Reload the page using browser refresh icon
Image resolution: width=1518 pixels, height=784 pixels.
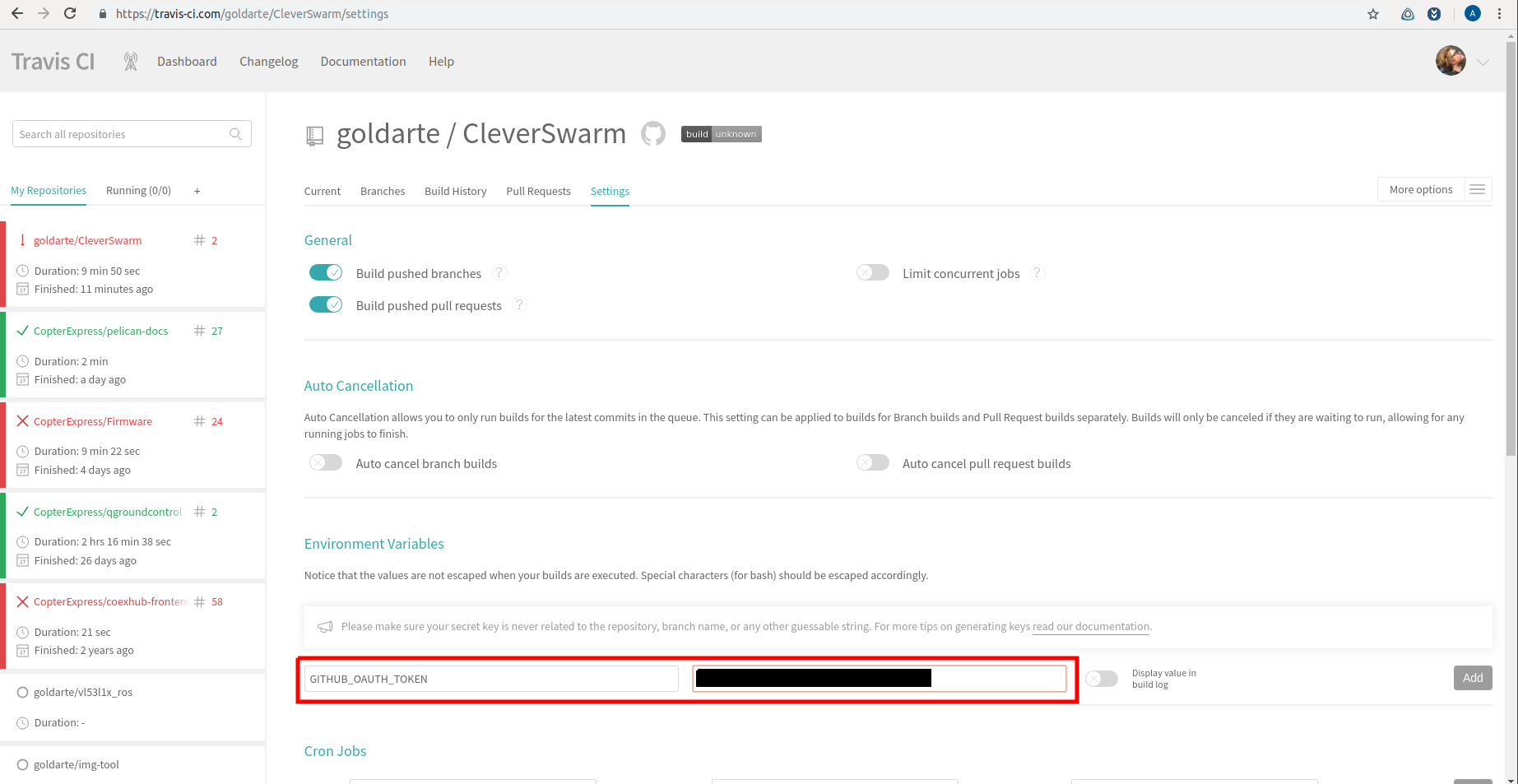point(70,14)
